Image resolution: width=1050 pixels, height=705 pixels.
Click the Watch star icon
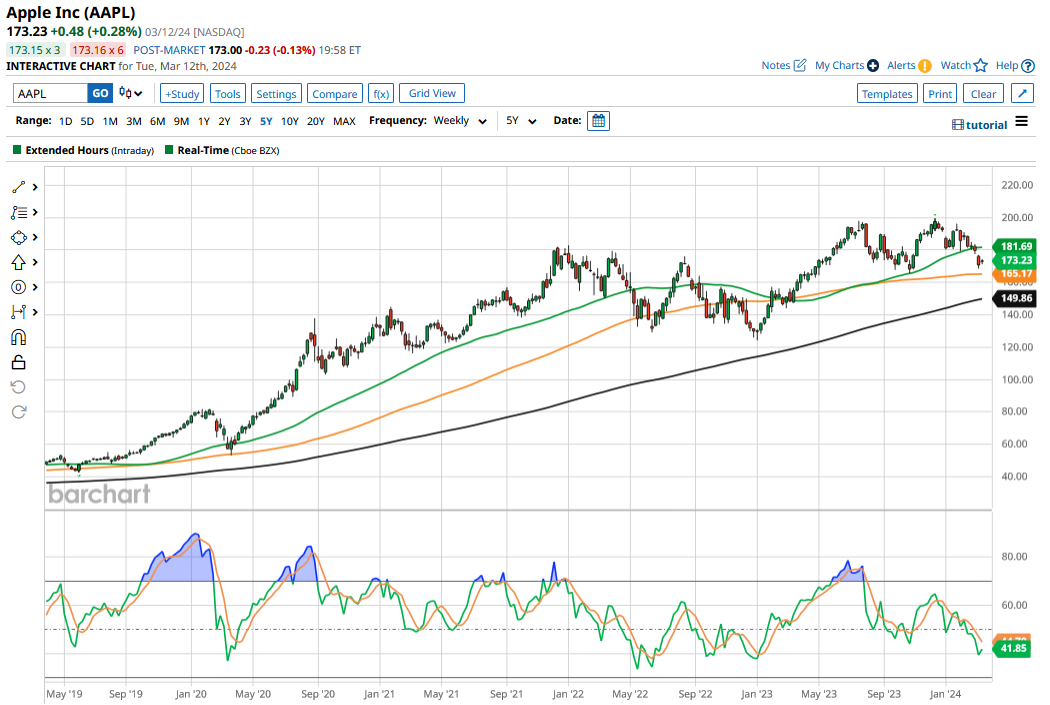coord(980,65)
